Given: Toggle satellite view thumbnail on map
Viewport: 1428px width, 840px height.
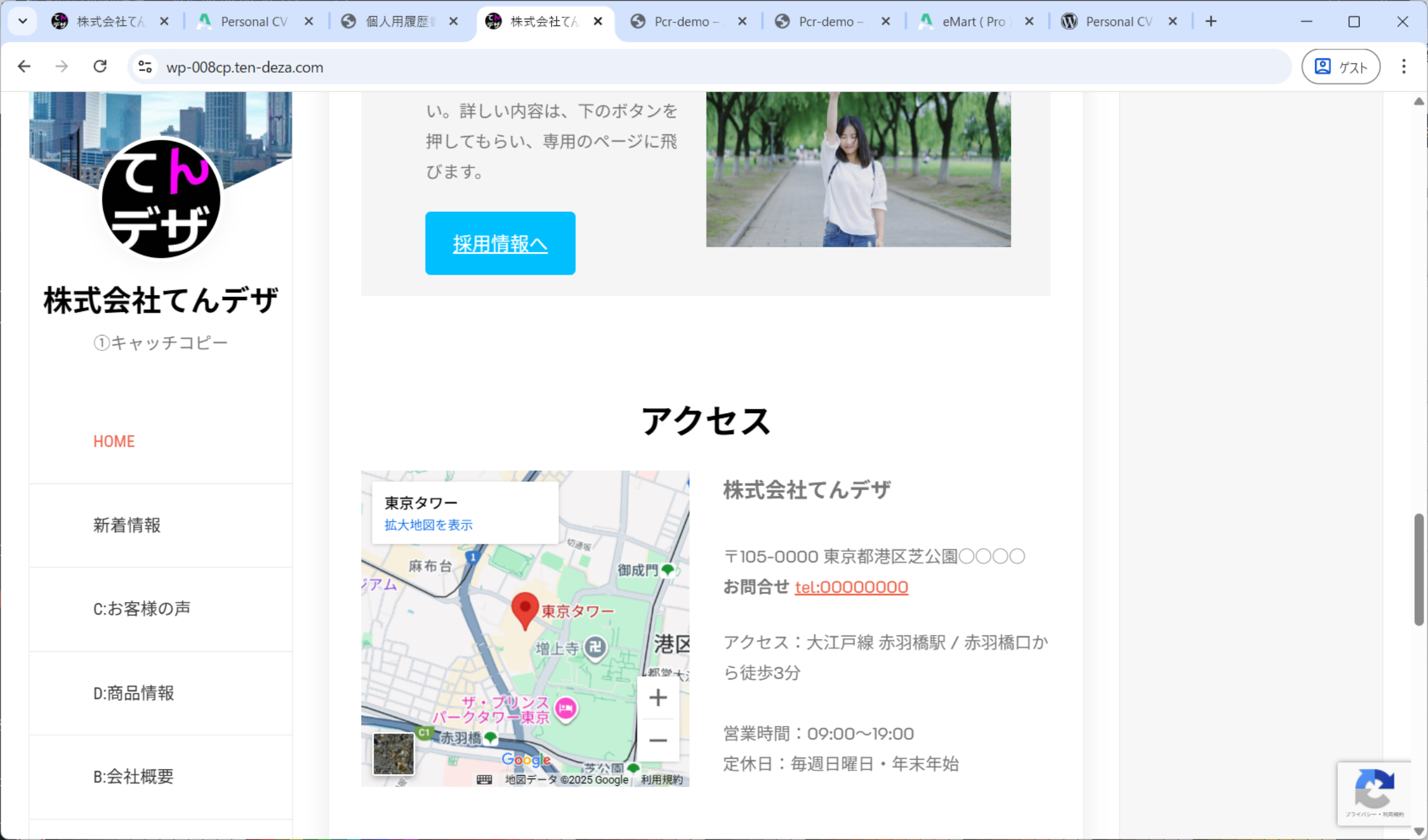Looking at the screenshot, I should click(393, 754).
